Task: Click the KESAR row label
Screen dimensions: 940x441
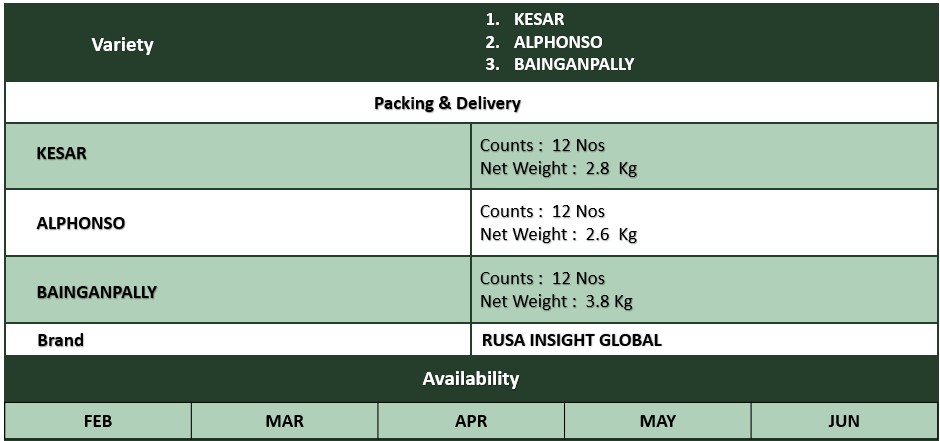Action: (61, 153)
